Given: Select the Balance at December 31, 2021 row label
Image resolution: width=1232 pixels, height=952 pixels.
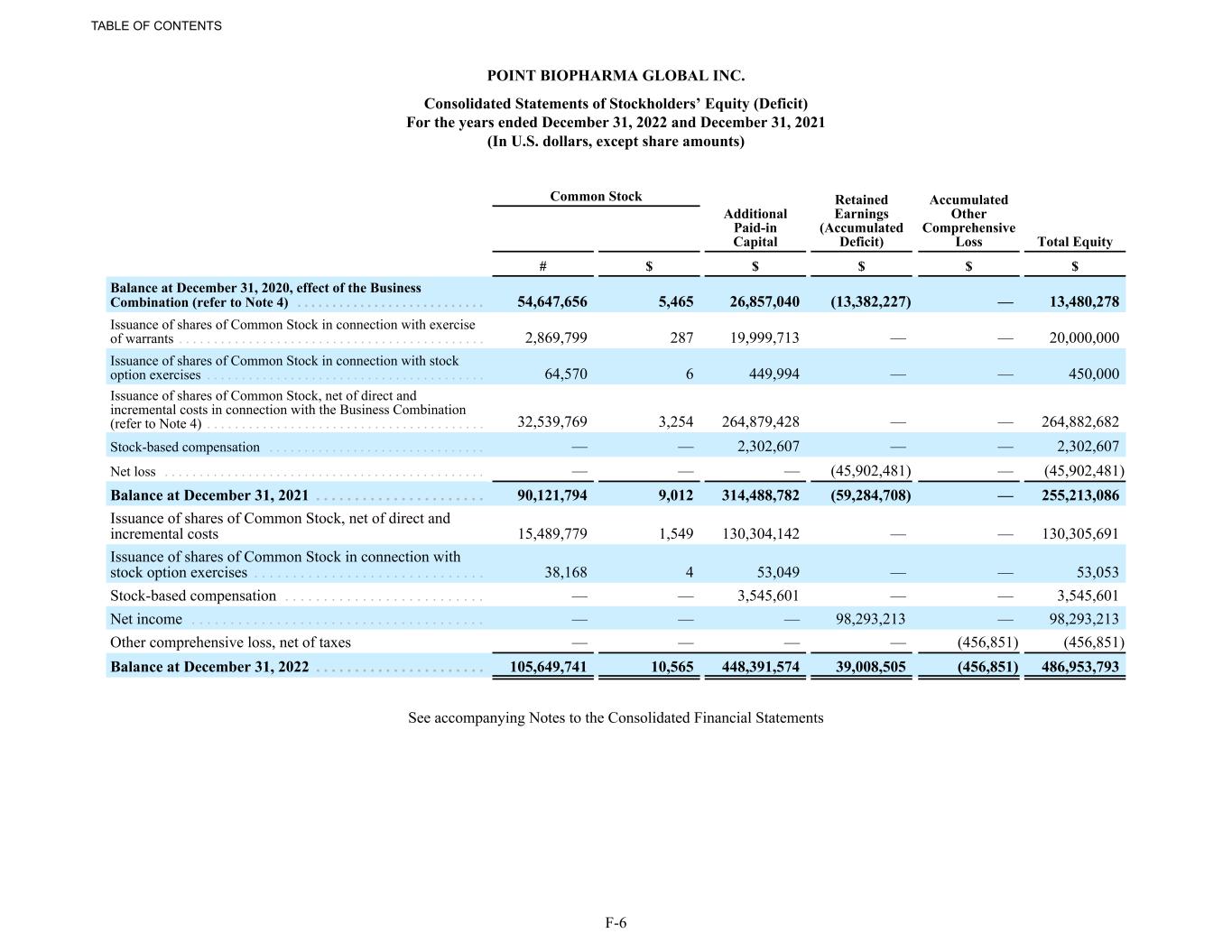Looking at the screenshot, I should [x=209, y=495].
